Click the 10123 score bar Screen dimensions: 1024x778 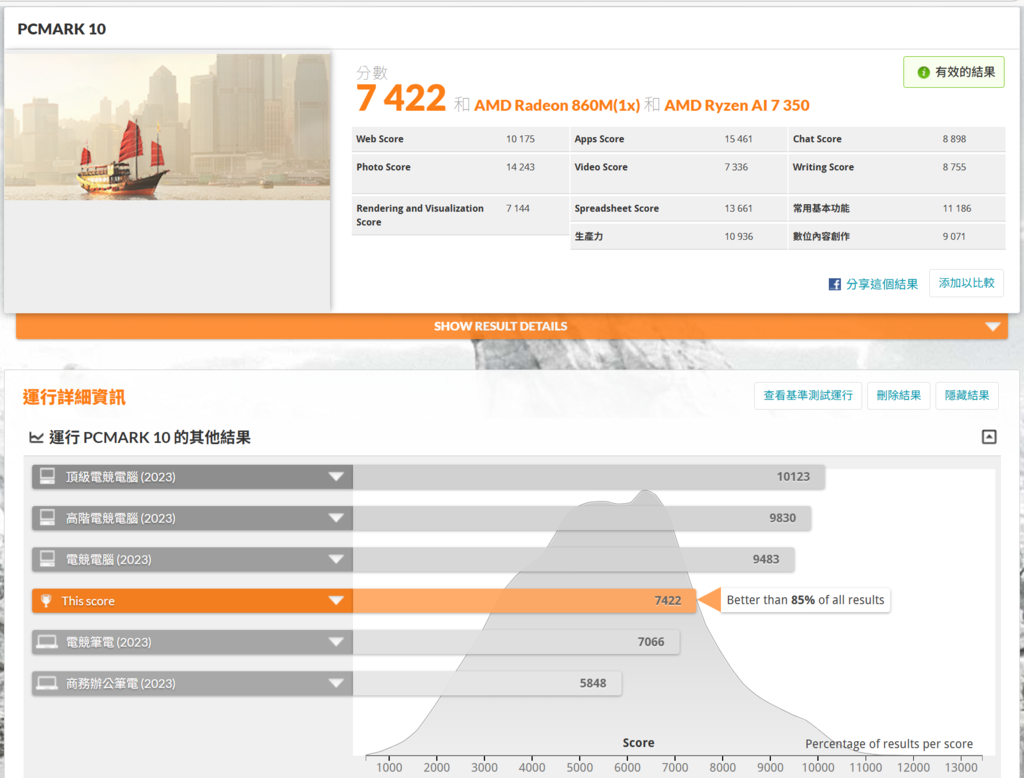[588, 477]
